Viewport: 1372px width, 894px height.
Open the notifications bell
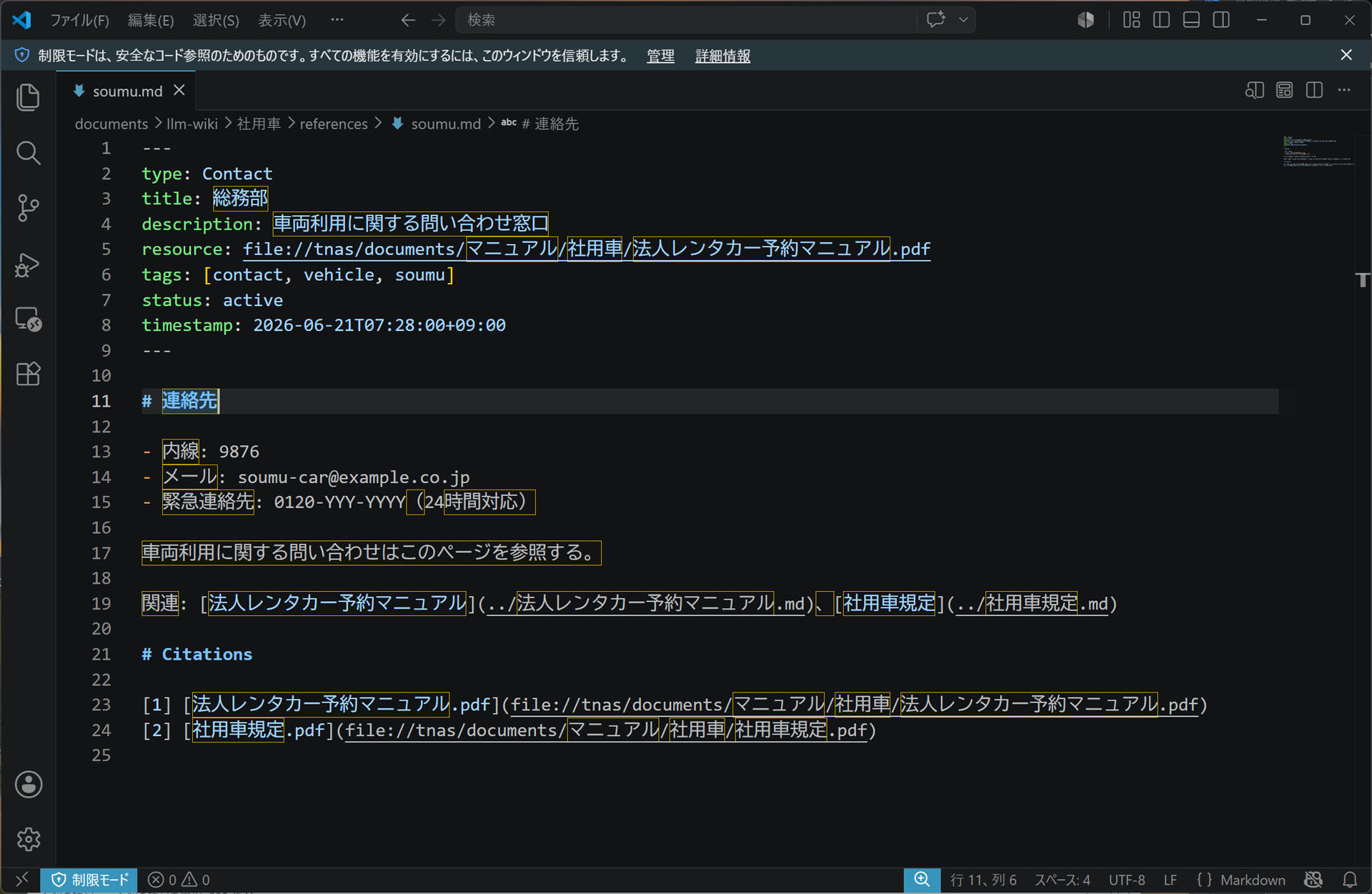coord(1350,880)
